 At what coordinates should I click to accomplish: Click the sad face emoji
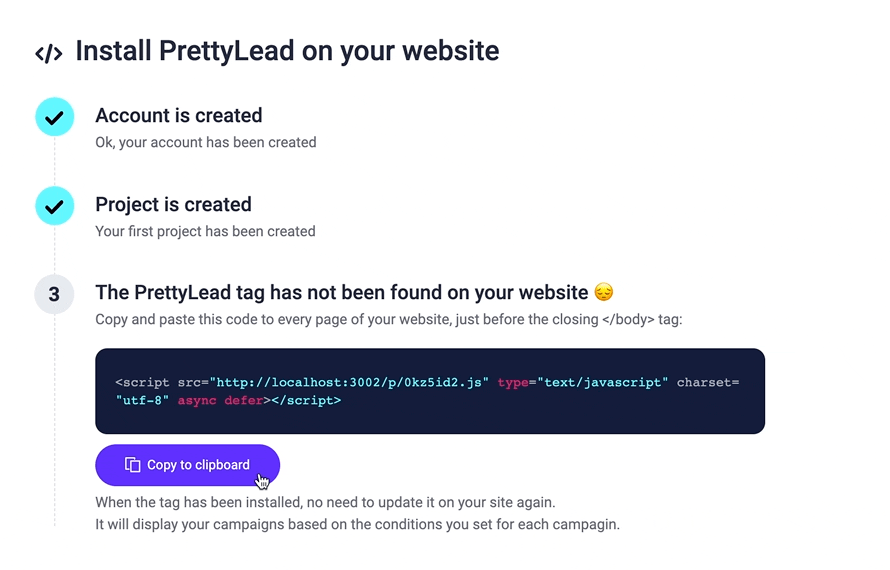pyautogui.click(x=604, y=292)
